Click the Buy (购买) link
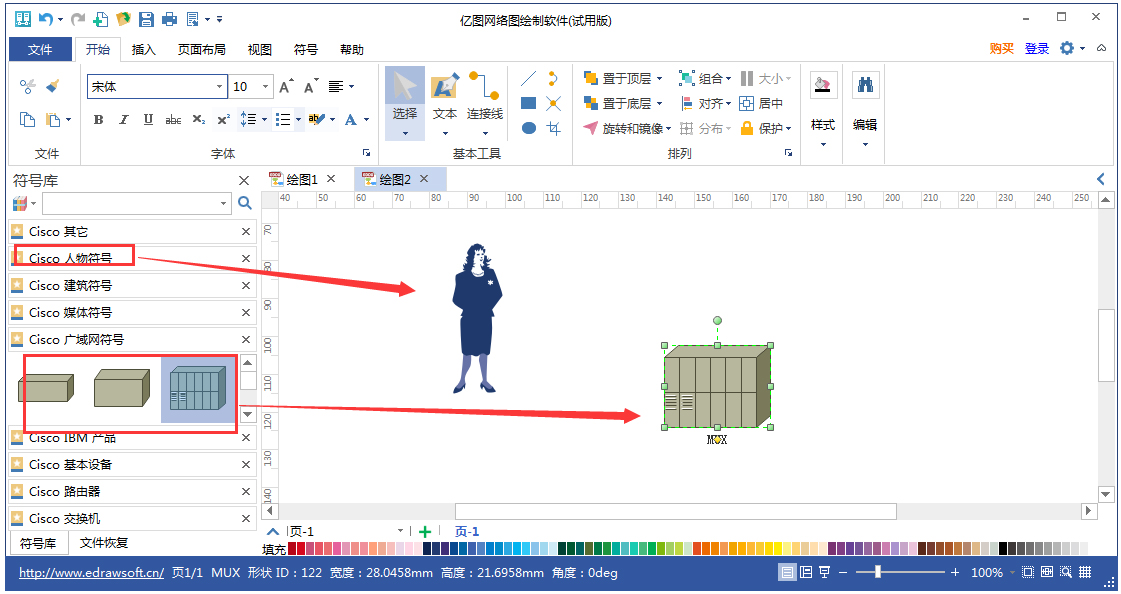The width and height of the screenshot is (1121, 594). click(x=1002, y=49)
